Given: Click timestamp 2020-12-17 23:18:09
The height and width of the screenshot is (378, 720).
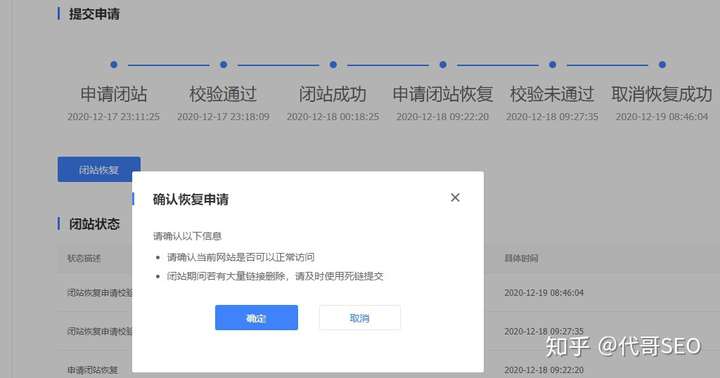Looking at the screenshot, I should click(223, 117).
